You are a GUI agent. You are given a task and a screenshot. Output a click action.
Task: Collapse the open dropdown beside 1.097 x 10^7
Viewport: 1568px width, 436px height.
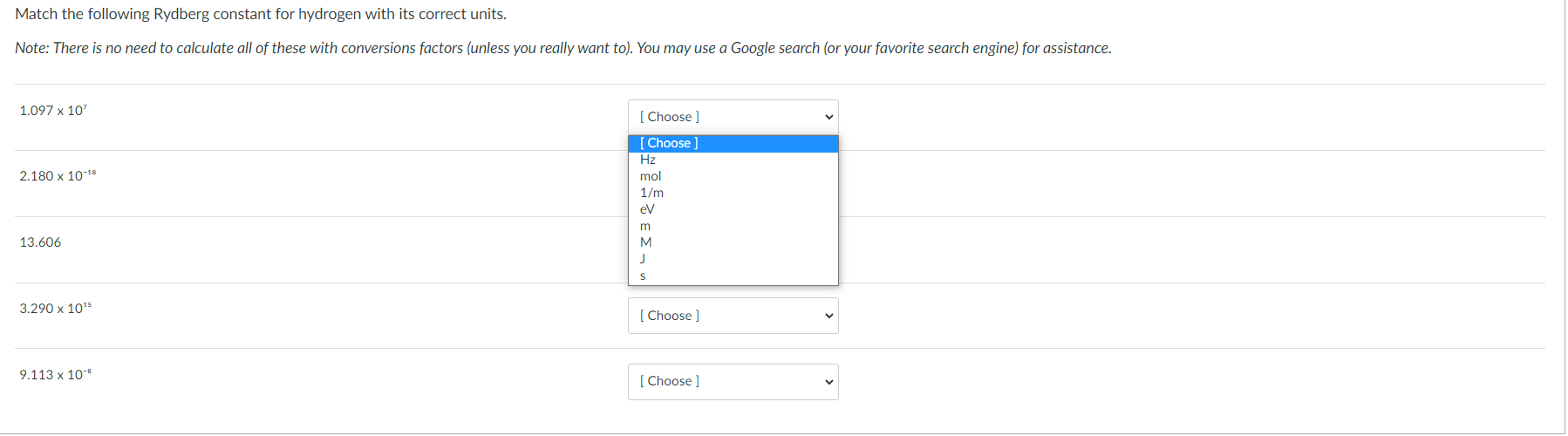[x=733, y=117]
